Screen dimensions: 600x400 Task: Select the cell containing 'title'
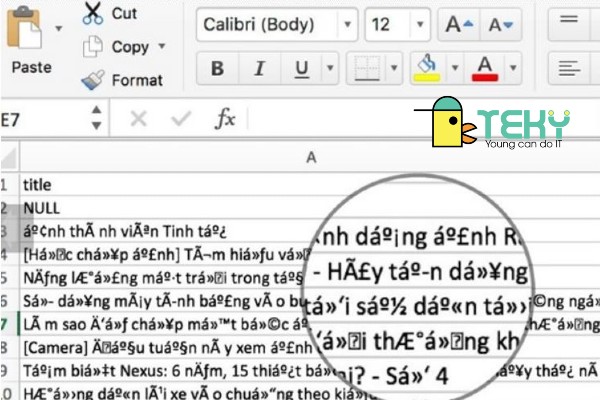[310, 185]
